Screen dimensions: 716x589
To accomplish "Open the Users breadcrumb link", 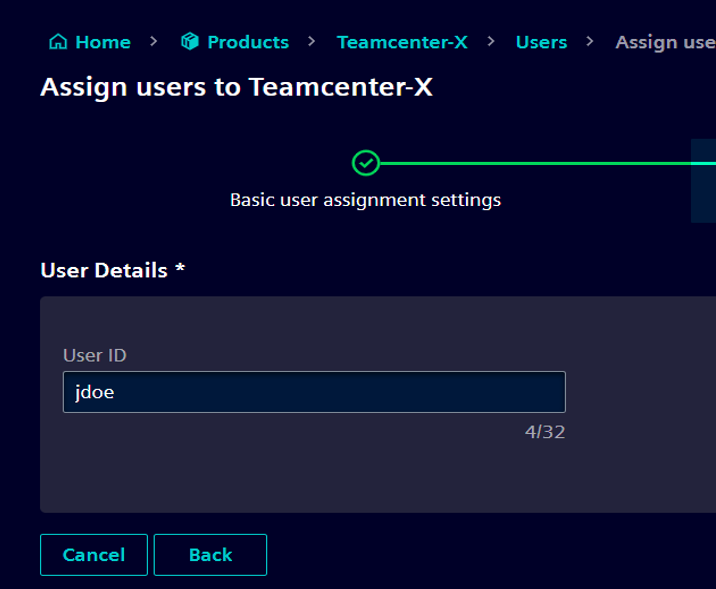I will (x=542, y=42).
